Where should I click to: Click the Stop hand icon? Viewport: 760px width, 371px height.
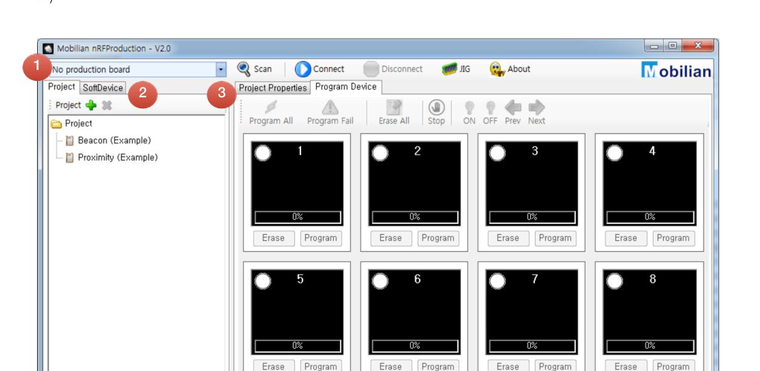[x=436, y=107]
